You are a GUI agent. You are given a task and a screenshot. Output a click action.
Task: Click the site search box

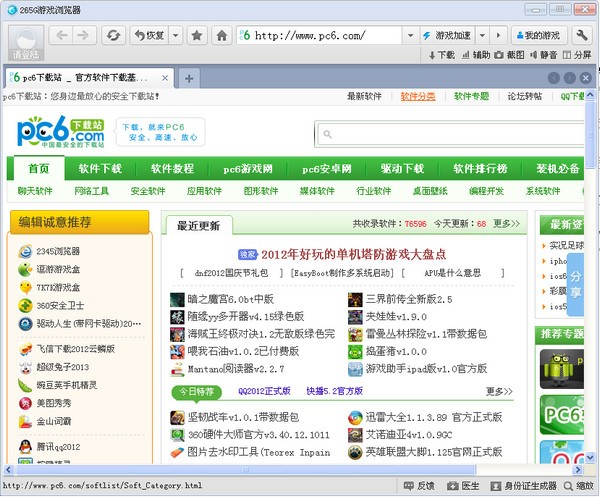click(451, 134)
